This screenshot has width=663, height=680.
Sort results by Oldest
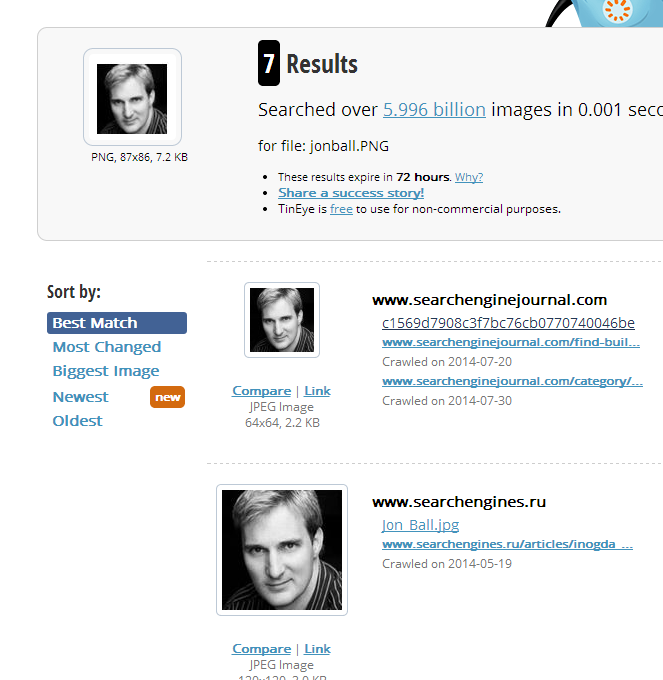(x=77, y=421)
